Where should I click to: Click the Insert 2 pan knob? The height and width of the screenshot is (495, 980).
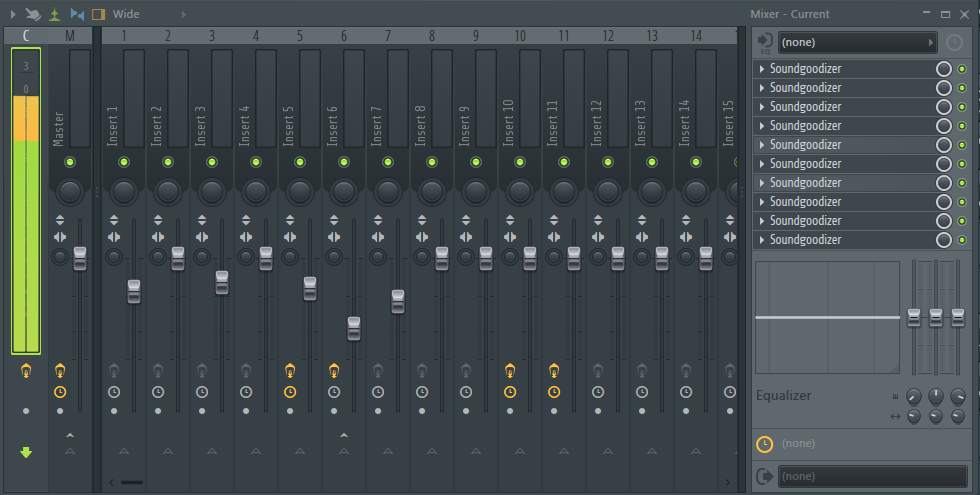168,191
